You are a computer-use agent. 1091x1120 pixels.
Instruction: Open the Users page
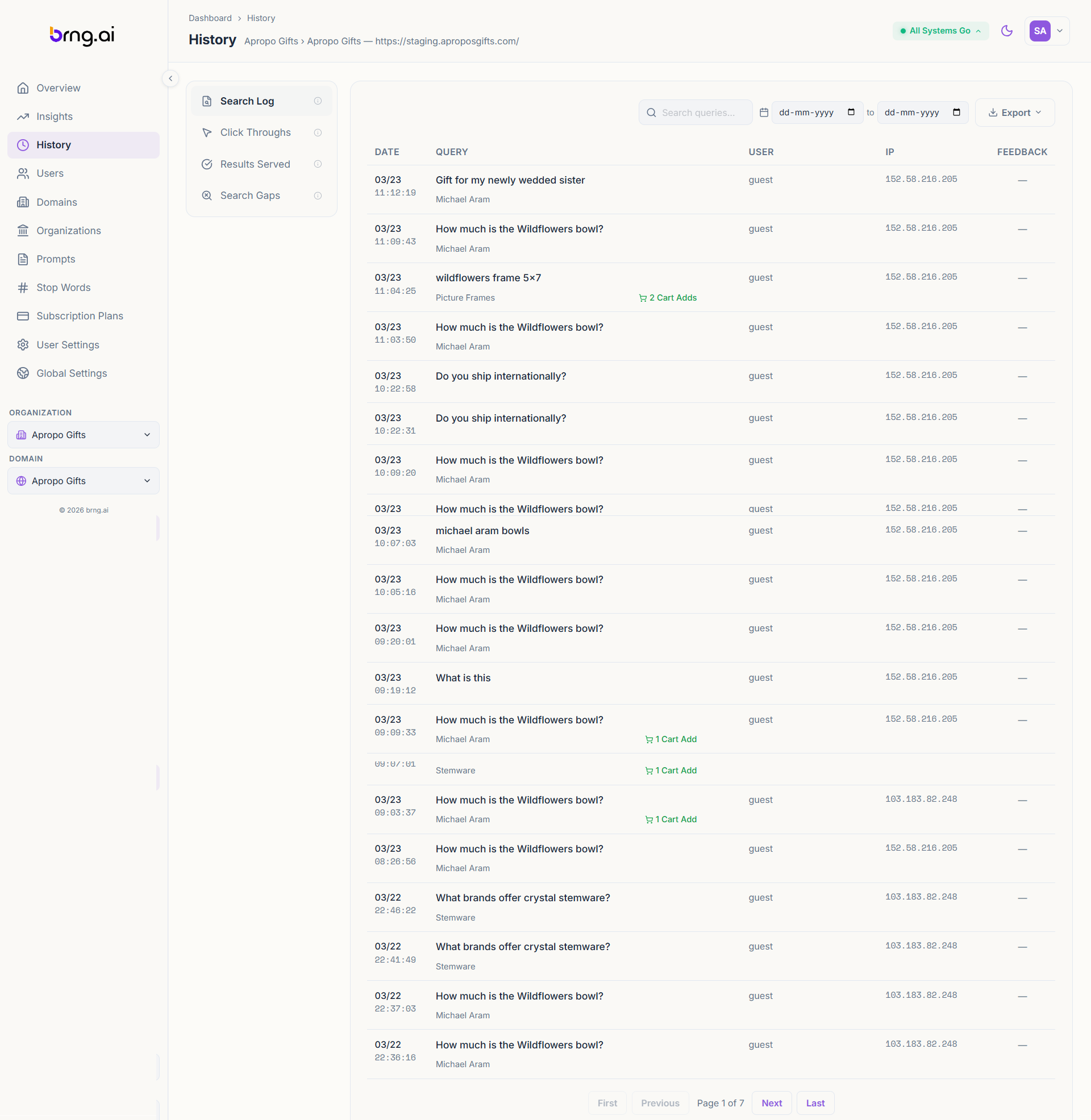coord(84,173)
